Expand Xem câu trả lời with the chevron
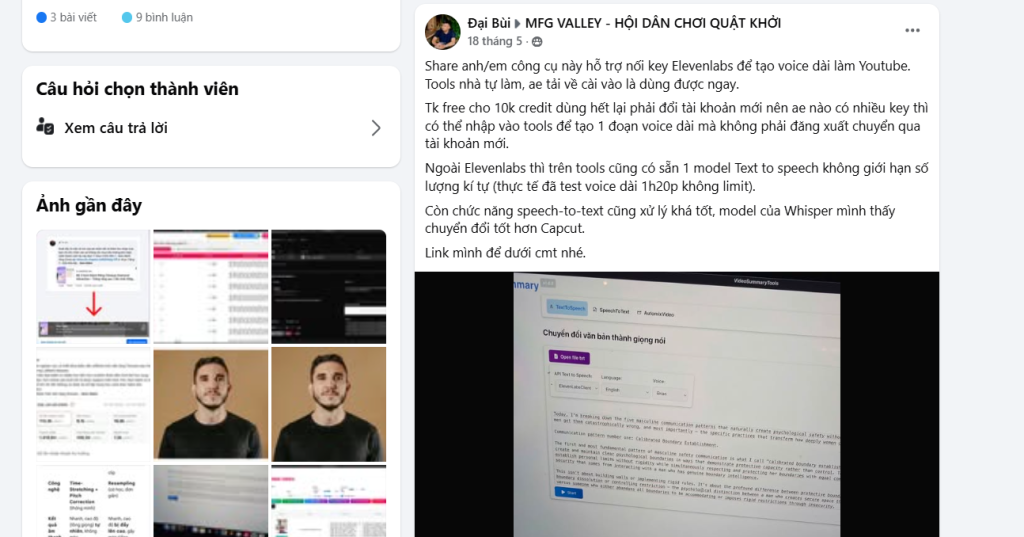Screen dimensions: 1024x537 376,127
